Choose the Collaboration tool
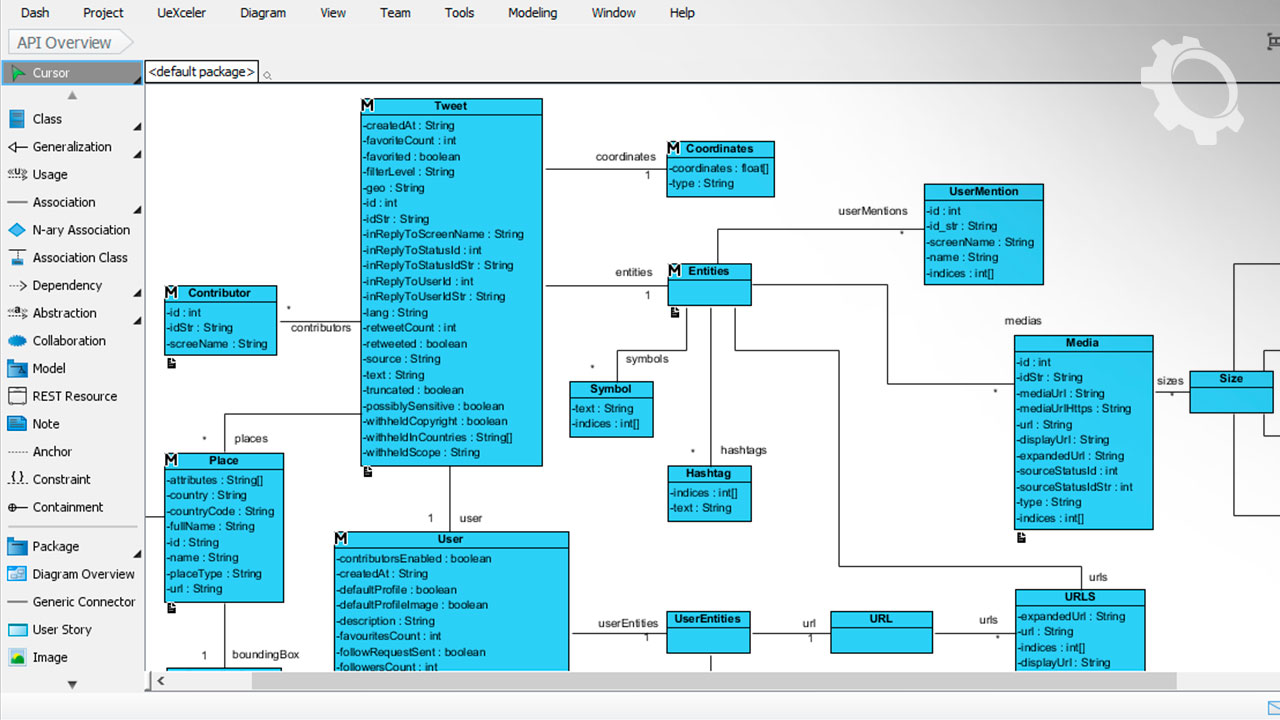This screenshot has width=1280, height=720. [x=68, y=341]
